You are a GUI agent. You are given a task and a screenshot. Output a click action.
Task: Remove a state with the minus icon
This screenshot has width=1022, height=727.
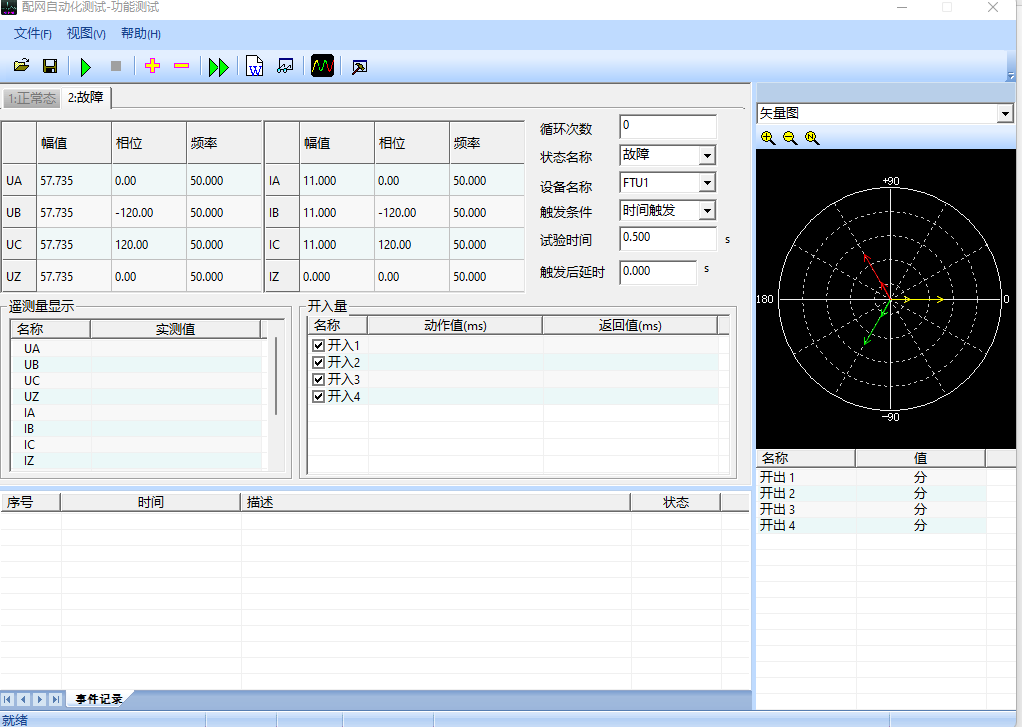coord(181,66)
